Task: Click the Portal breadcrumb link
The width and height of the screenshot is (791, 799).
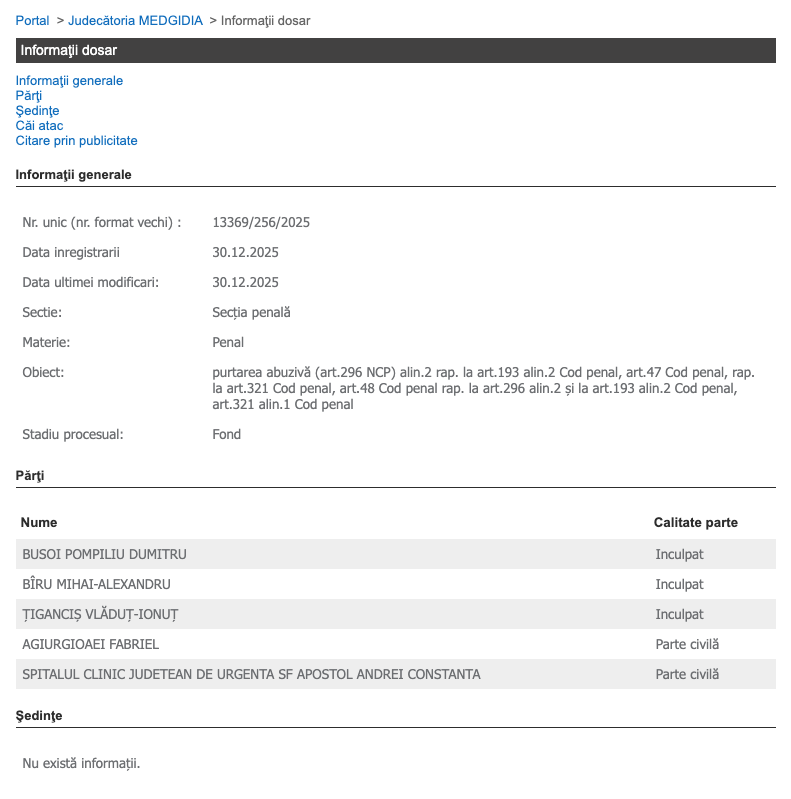Action: pos(32,21)
